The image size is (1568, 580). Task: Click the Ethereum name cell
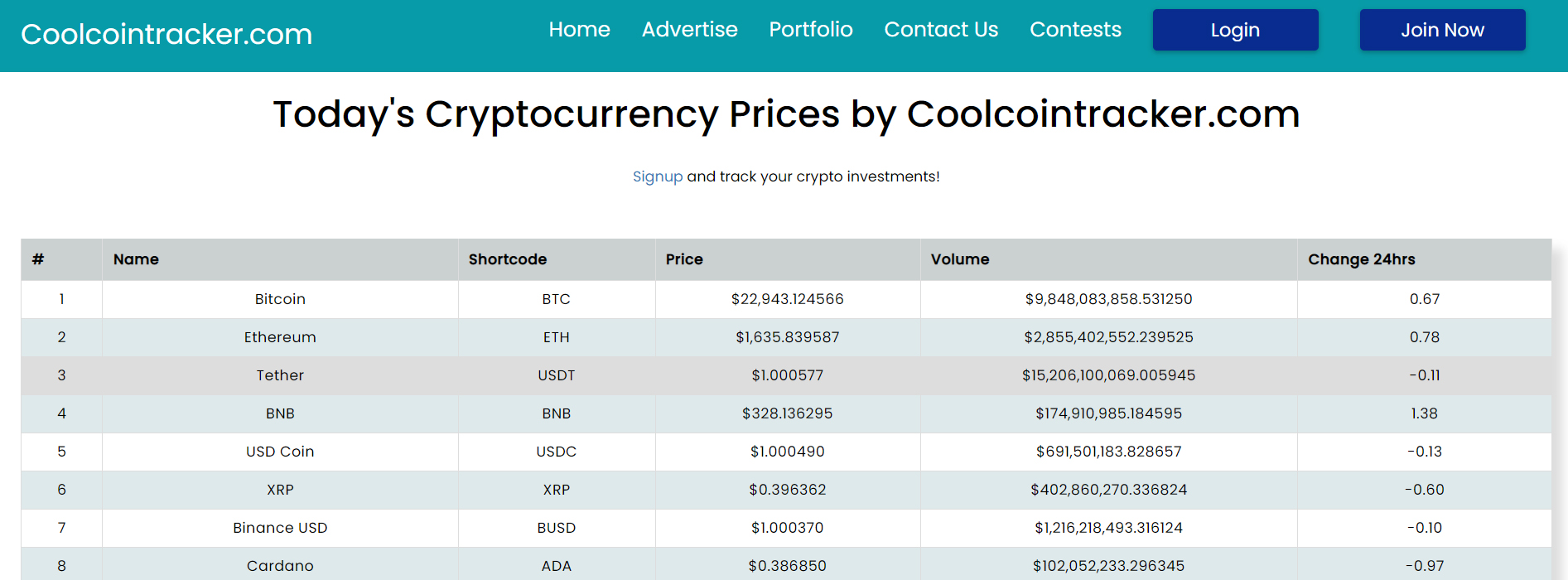point(280,337)
